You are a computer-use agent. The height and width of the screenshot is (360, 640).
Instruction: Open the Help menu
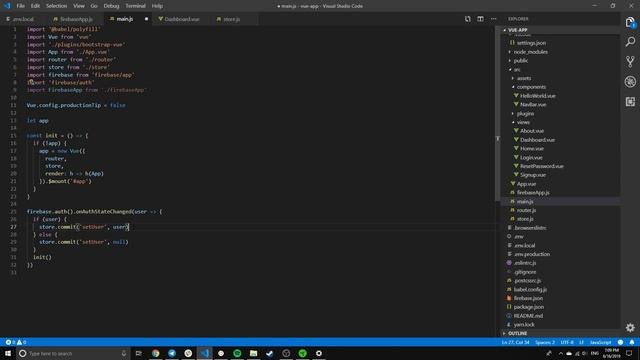pyautogui.click(x=157, y=6)
